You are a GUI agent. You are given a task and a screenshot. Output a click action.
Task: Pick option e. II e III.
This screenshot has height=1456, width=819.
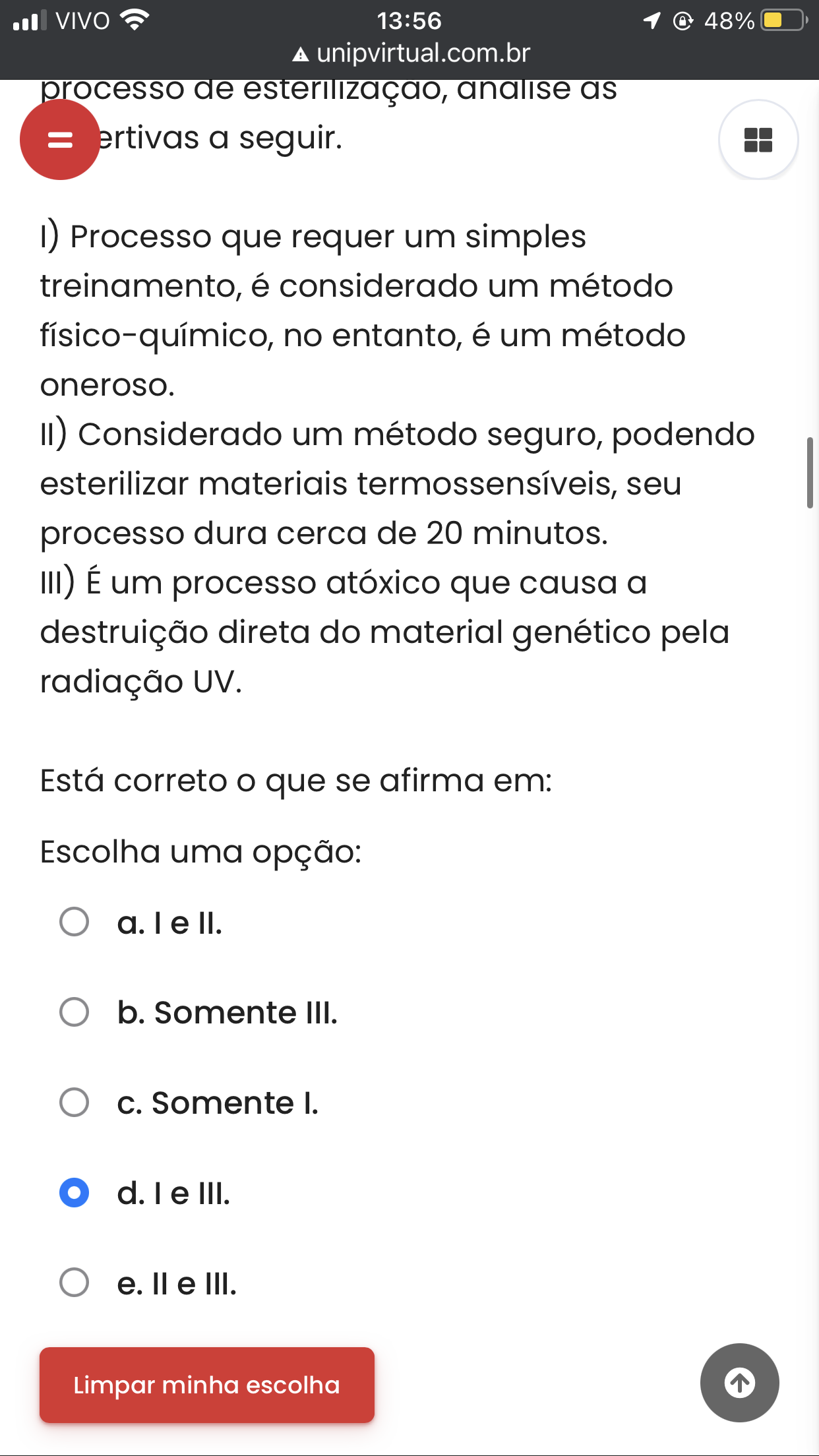pos(148,1283)
